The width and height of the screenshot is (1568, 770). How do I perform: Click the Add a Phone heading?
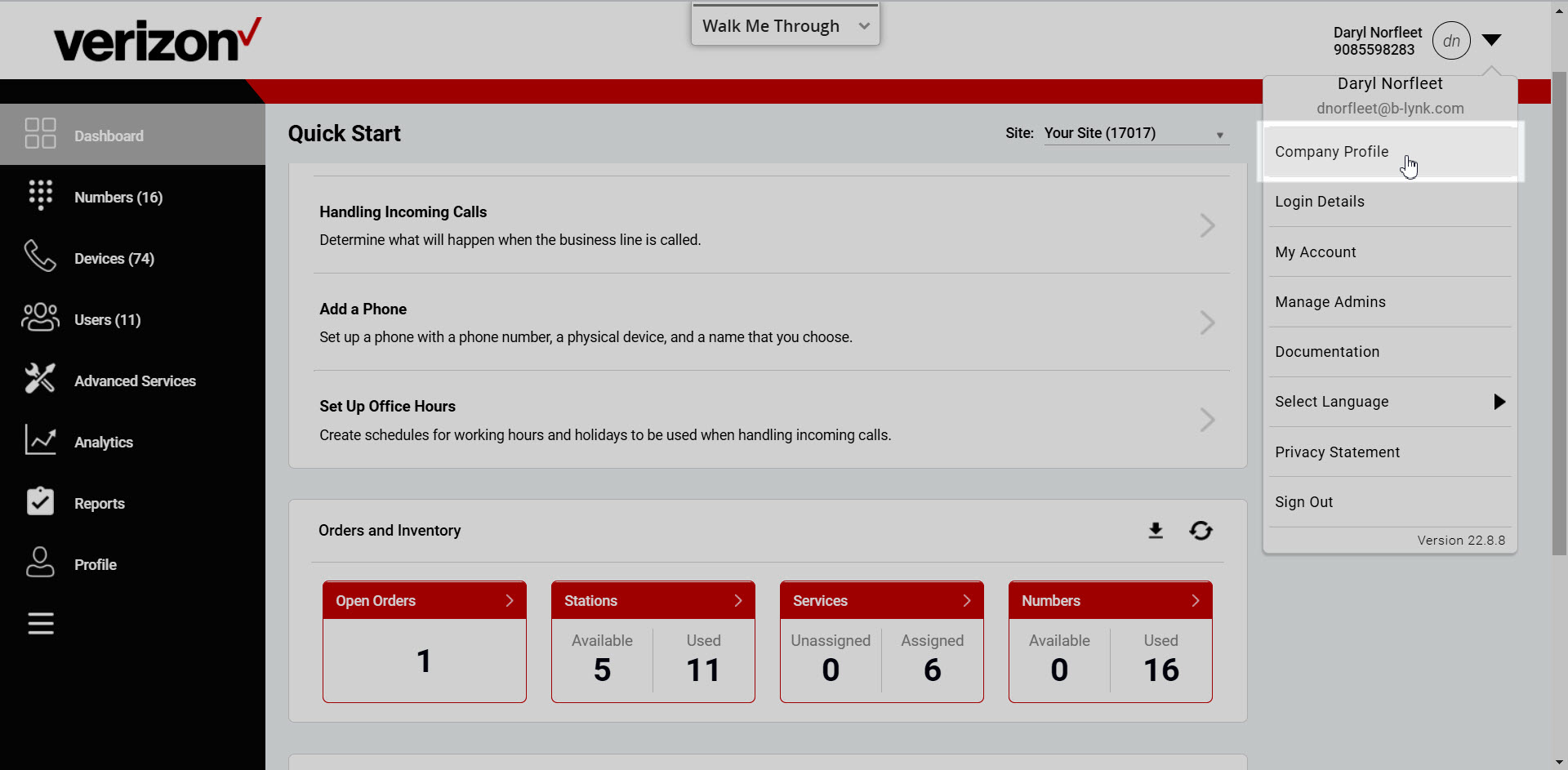[363, 309]
